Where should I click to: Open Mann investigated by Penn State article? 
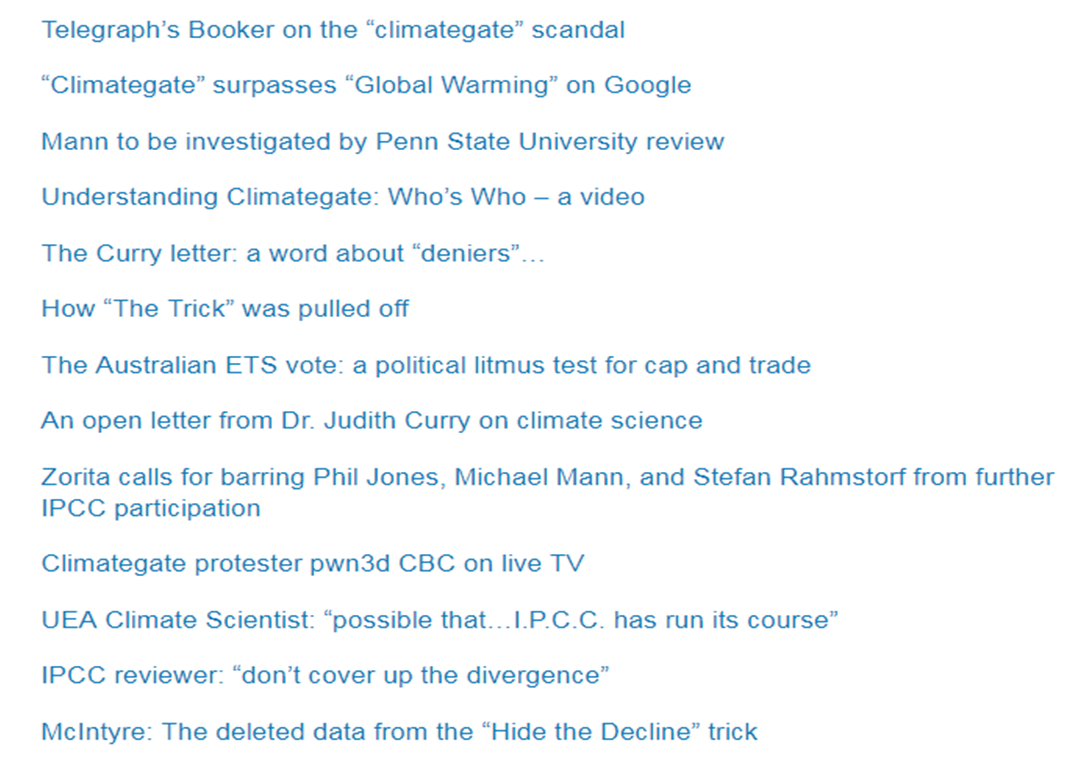382,142
